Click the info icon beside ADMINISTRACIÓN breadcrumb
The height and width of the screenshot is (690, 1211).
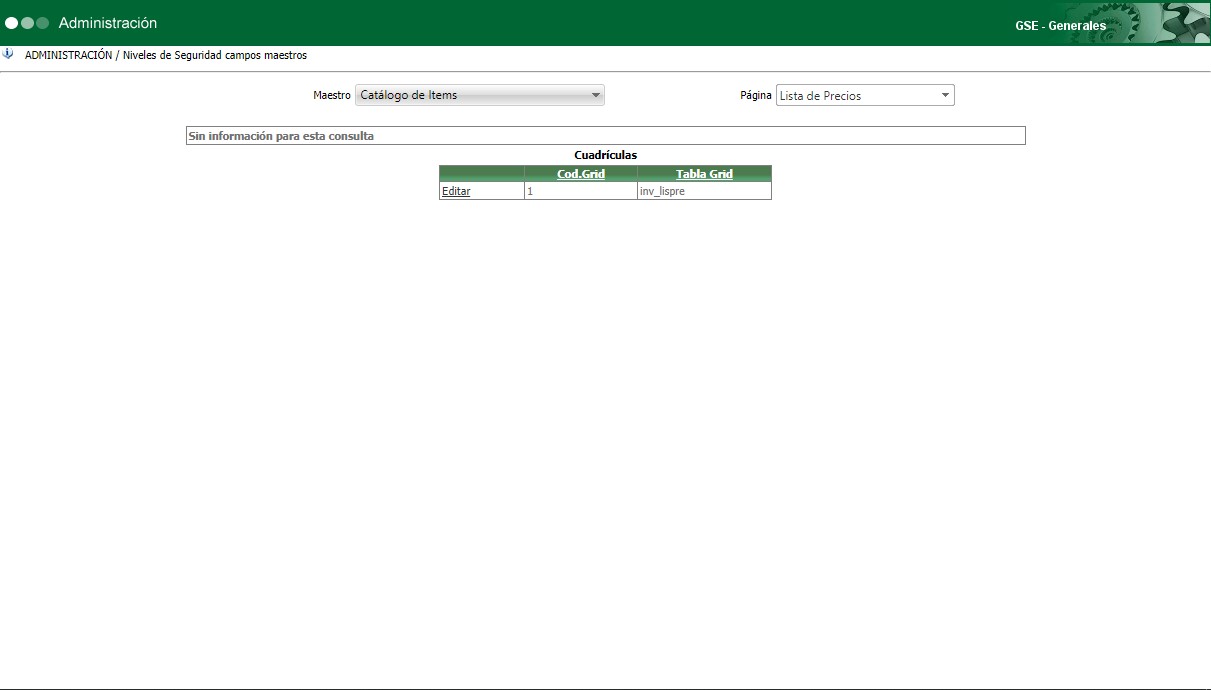(x=8, y=54)
